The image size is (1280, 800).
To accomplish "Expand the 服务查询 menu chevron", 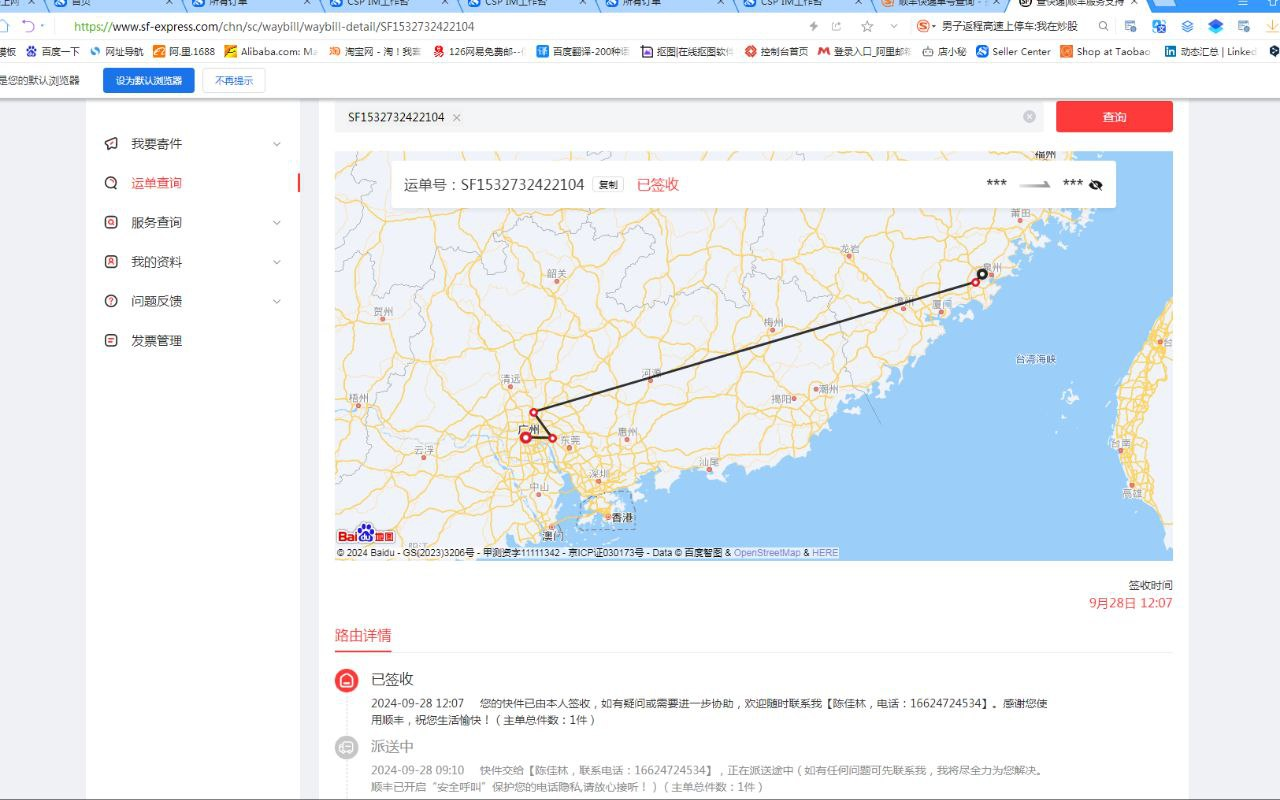I will click(277, 223).
